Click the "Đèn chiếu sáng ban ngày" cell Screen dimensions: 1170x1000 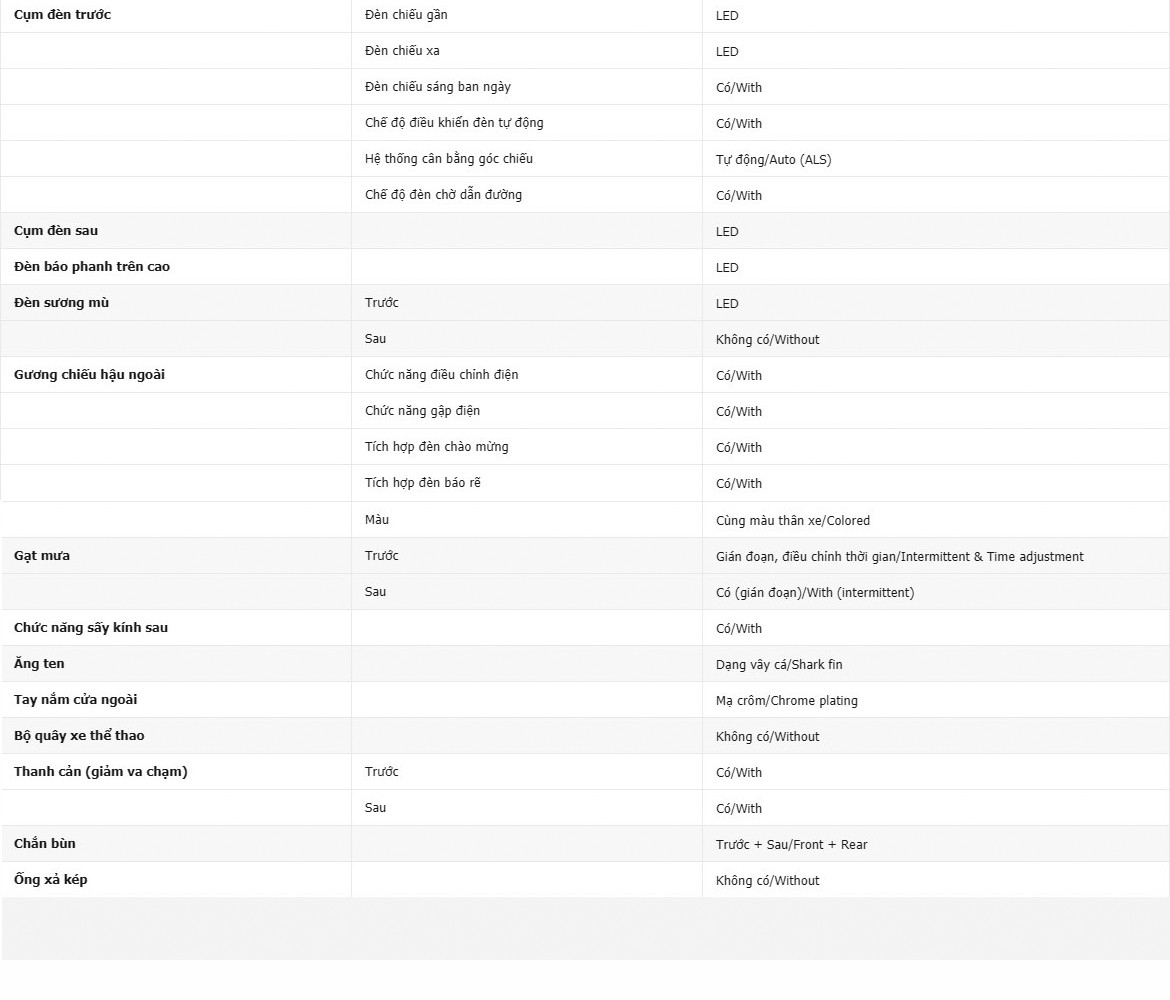[438, 87]
